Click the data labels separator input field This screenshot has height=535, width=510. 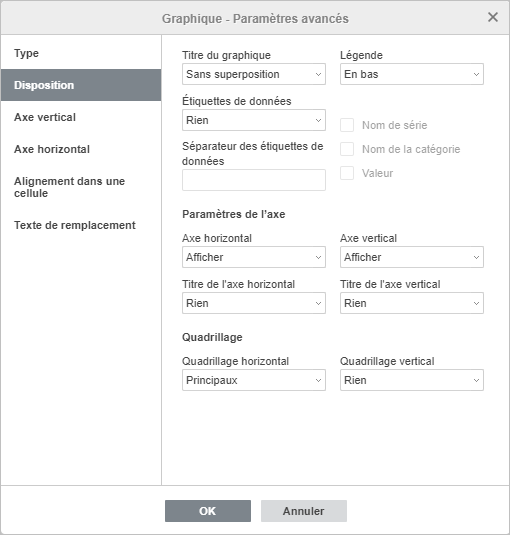coord(253,180)
